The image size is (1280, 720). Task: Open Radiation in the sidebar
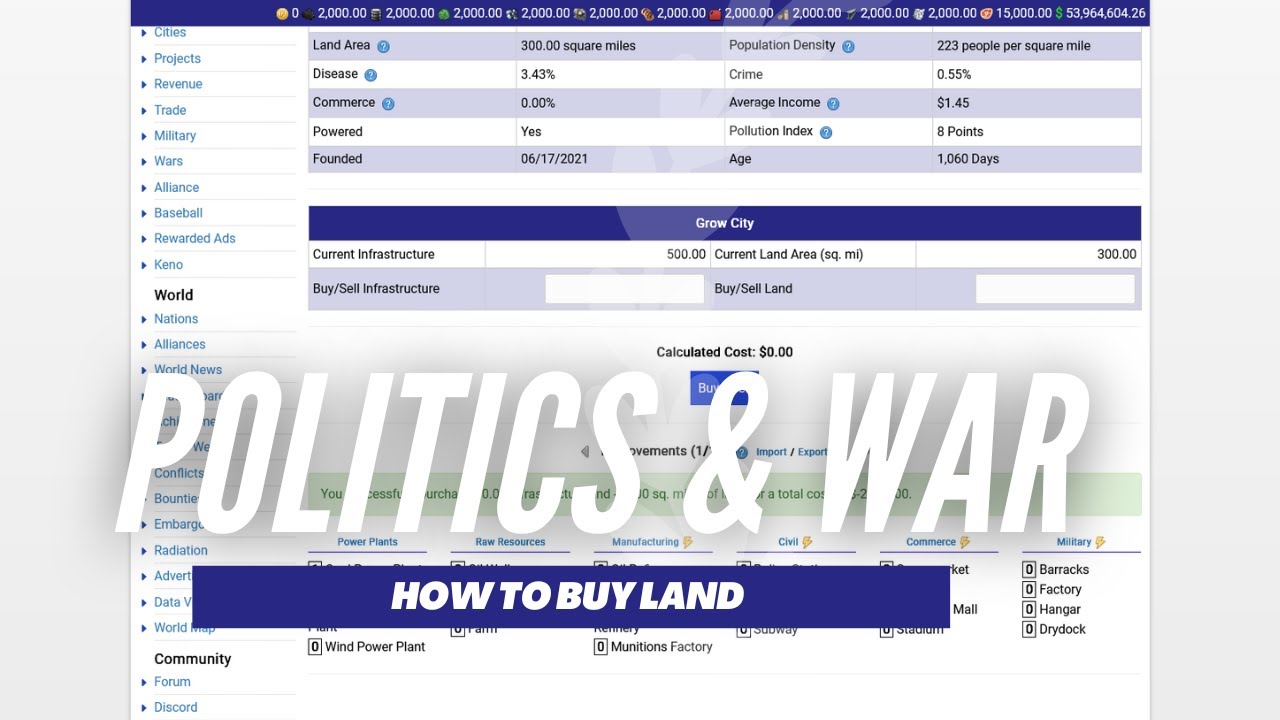click(x=181, y=550)
